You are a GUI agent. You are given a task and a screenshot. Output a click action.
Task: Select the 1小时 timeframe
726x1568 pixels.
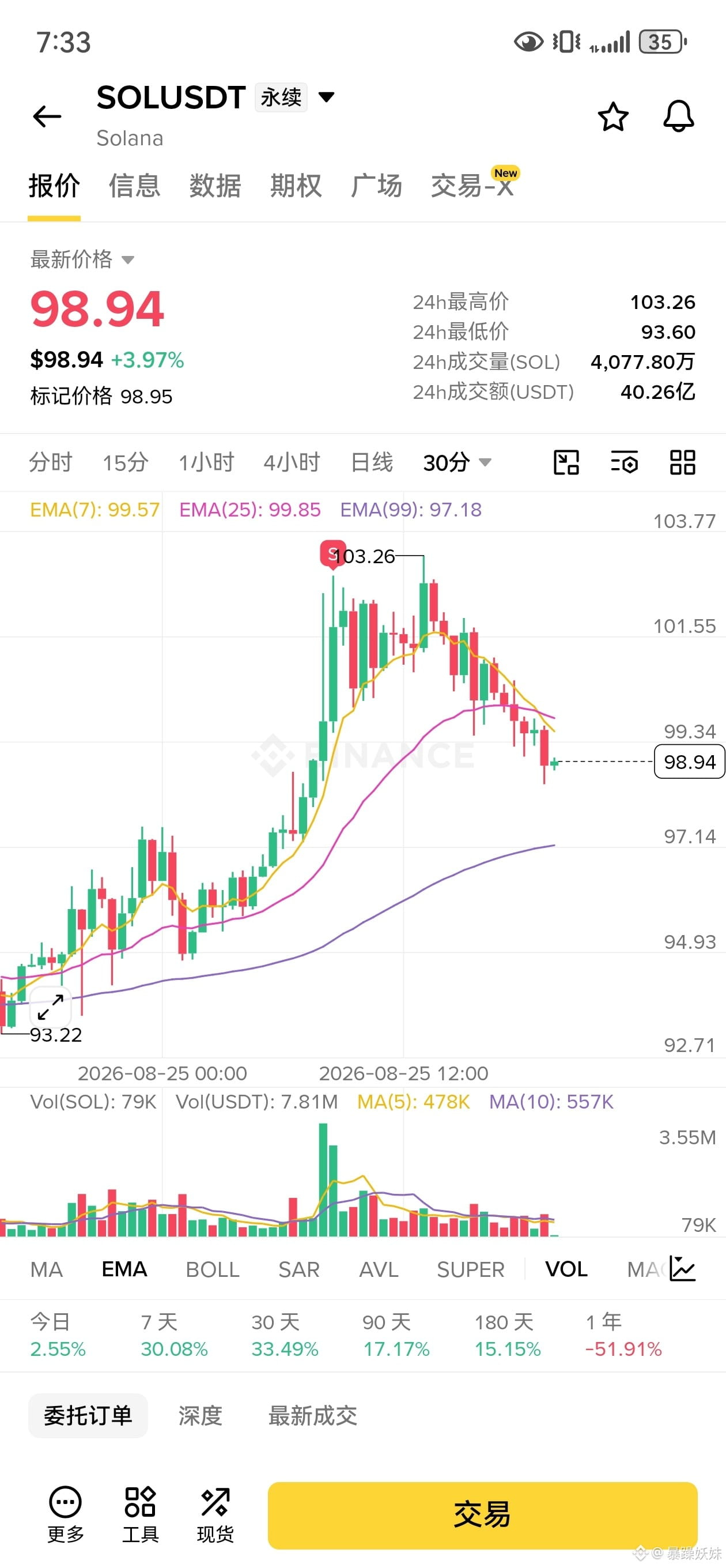[206, 462]
